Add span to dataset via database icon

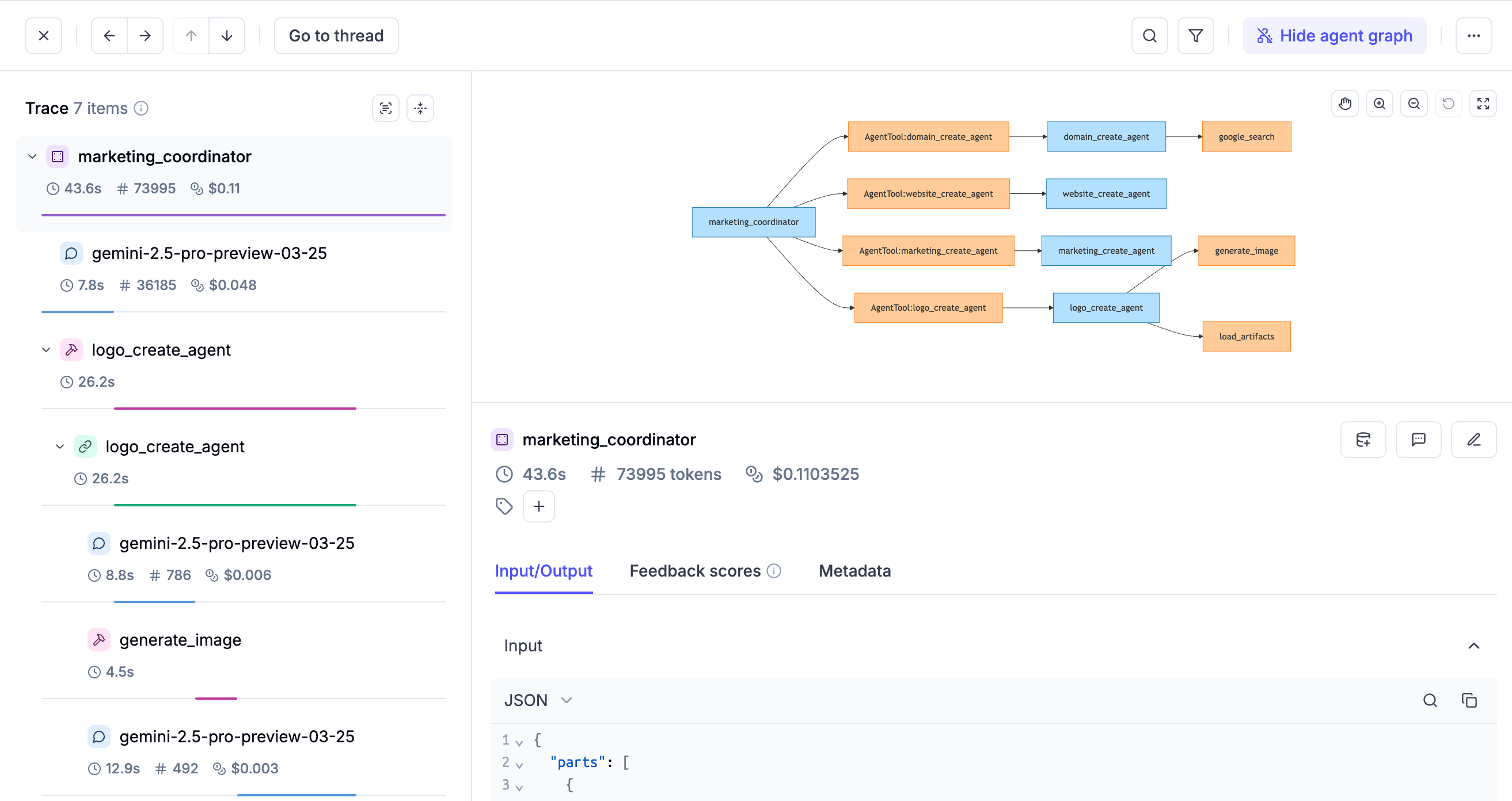[x=1363, y=440]
